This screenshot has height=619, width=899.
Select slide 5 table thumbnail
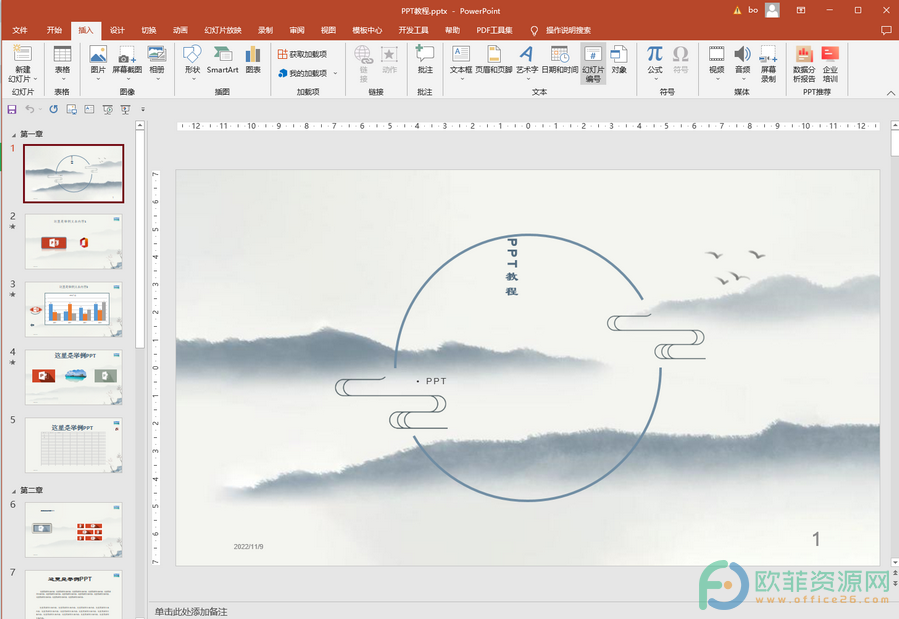(x=73, y=445)
